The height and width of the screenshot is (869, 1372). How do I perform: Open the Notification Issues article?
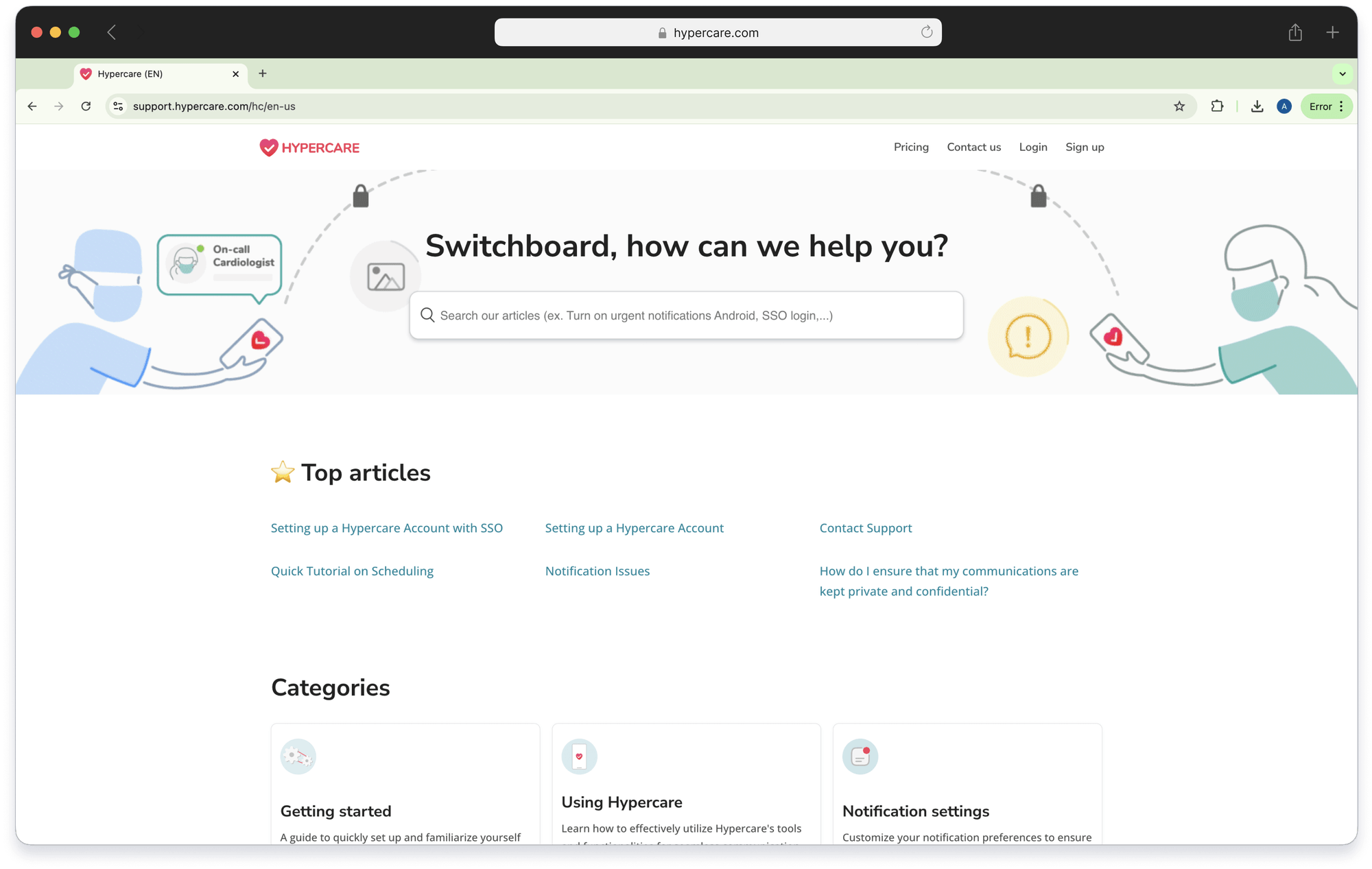click(597, 571)
